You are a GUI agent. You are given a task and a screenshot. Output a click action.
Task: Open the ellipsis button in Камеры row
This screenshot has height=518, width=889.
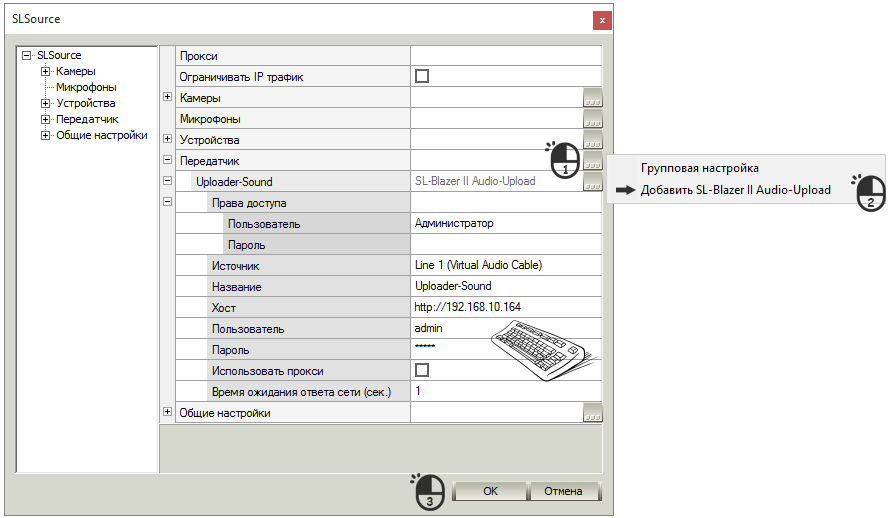tap(592, 98)
